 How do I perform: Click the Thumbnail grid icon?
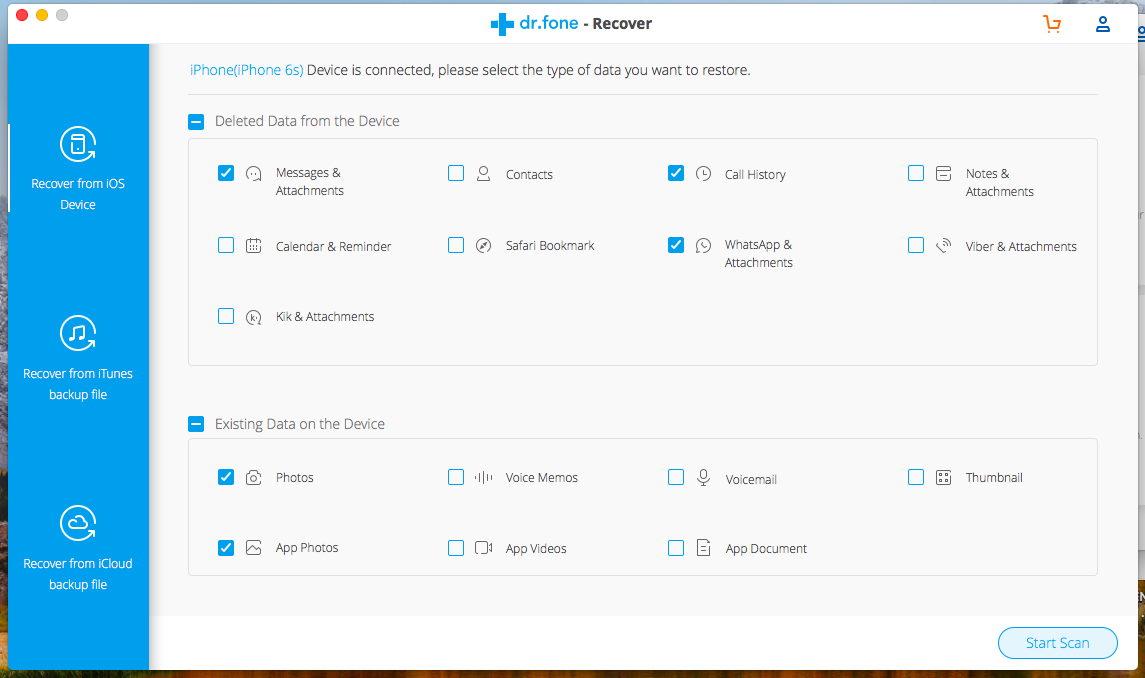coord(943,478)
